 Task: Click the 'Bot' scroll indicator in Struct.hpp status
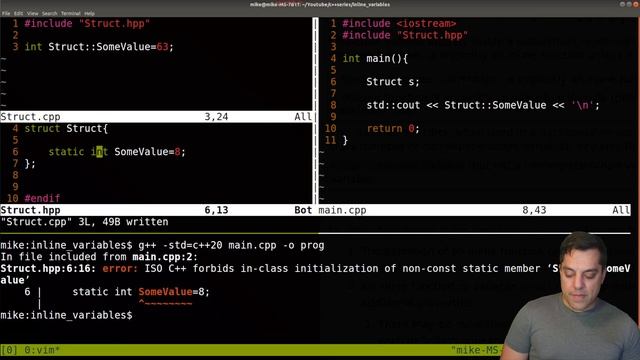tap(303, 210)
